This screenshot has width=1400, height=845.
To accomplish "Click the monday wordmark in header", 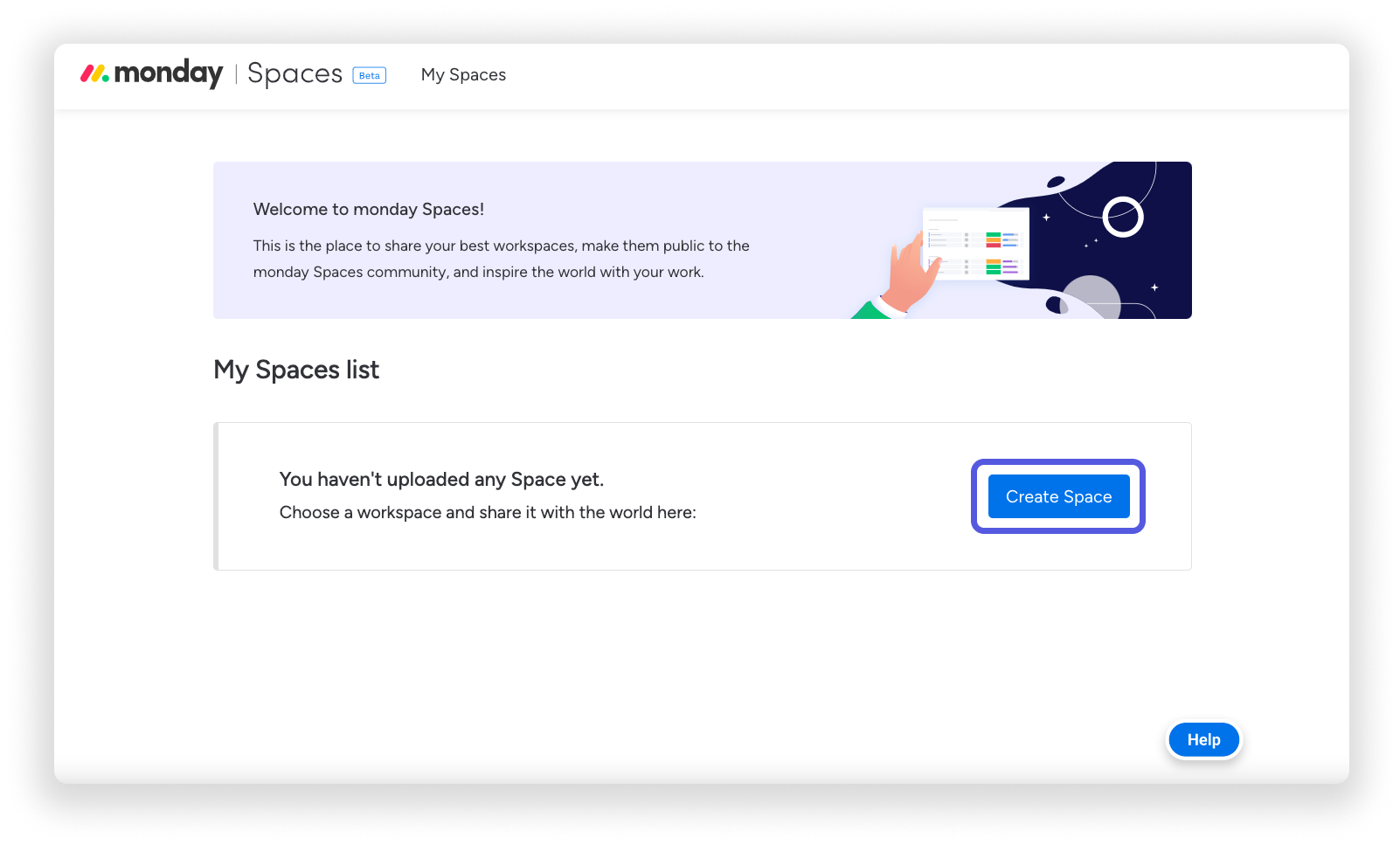I will [x=169, y=73].
